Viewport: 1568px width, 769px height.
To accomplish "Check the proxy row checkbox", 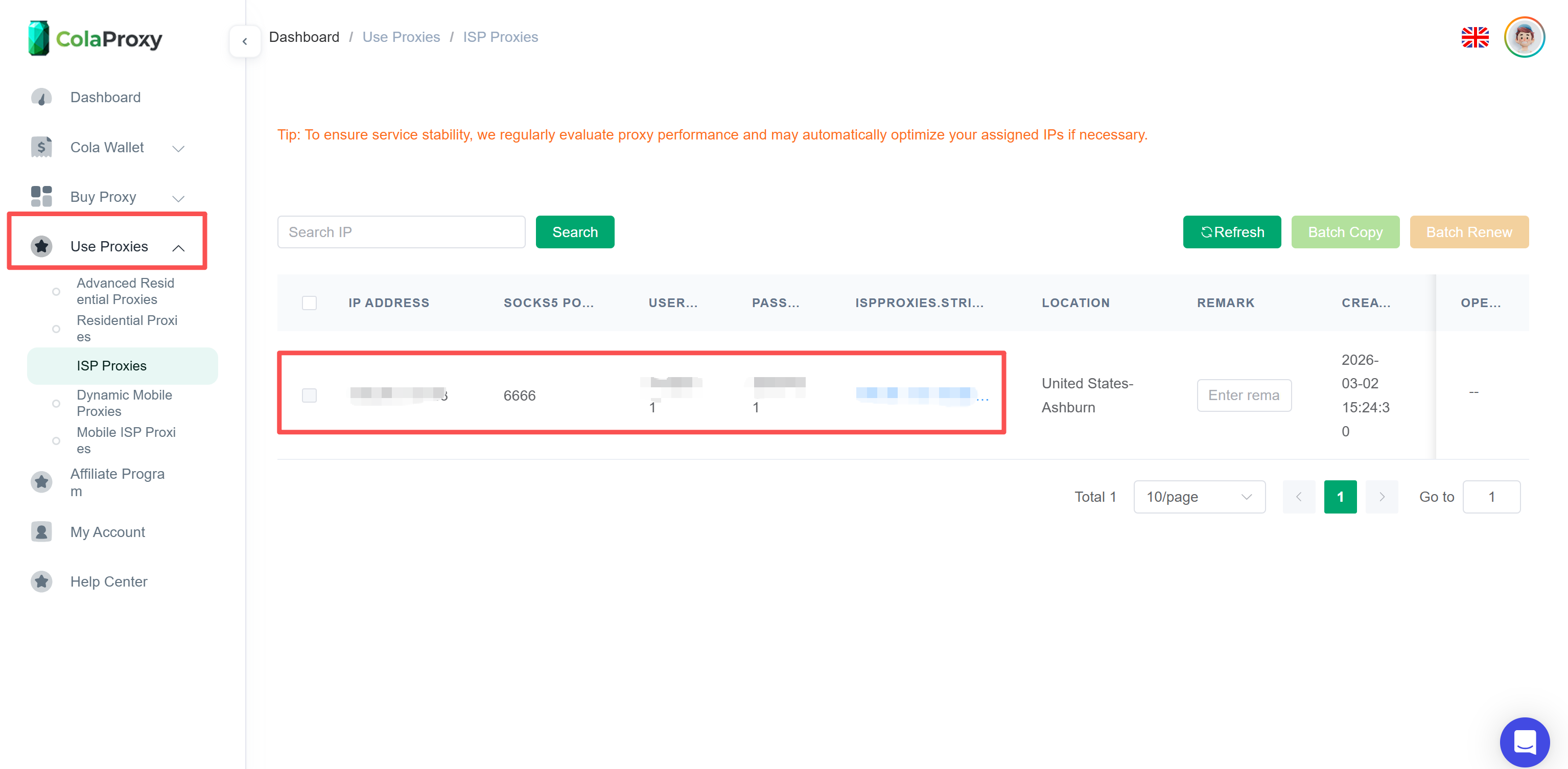I will click(x=309, y=395).
